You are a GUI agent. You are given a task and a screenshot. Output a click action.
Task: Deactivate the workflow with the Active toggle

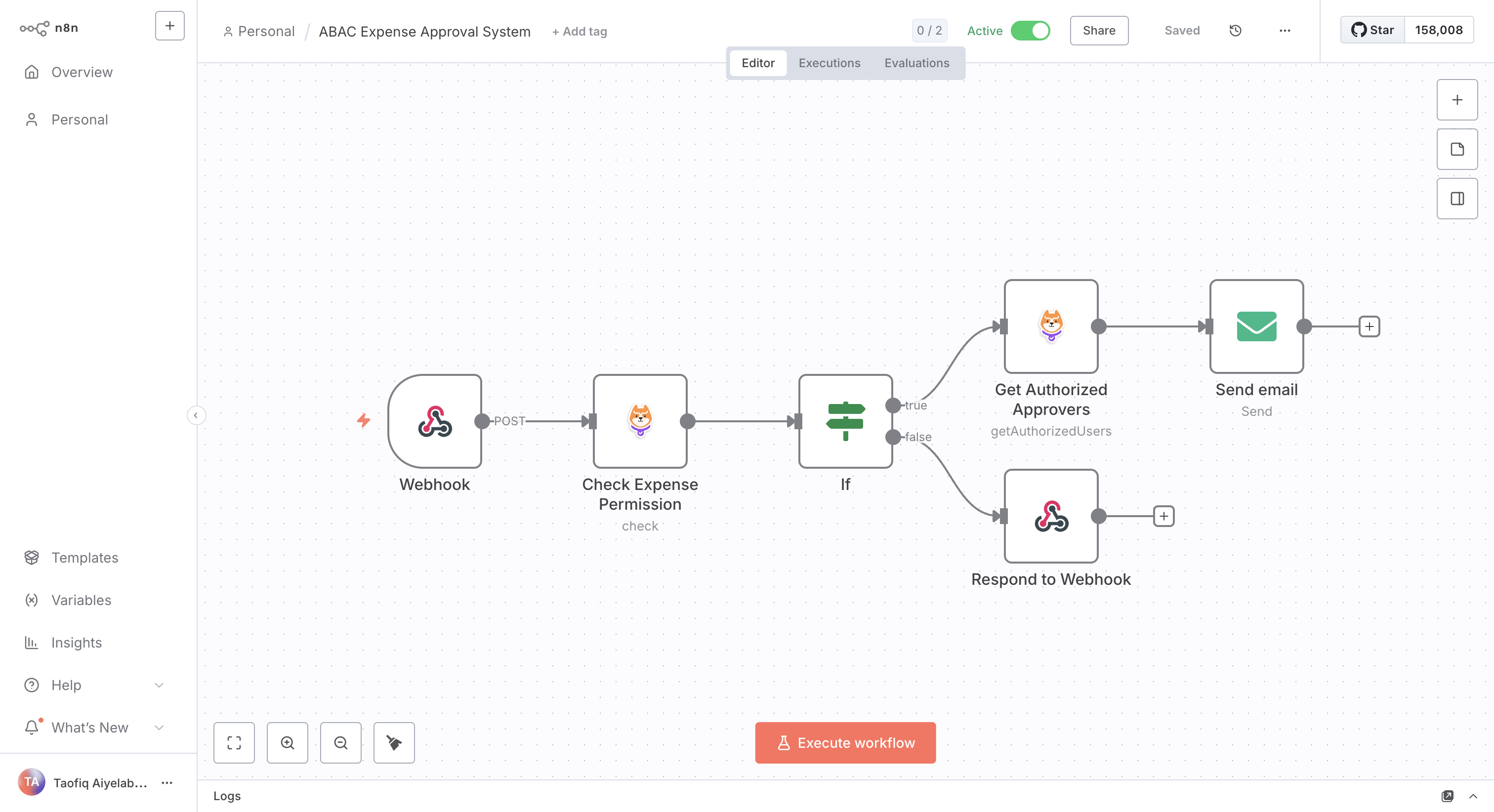1033,30
